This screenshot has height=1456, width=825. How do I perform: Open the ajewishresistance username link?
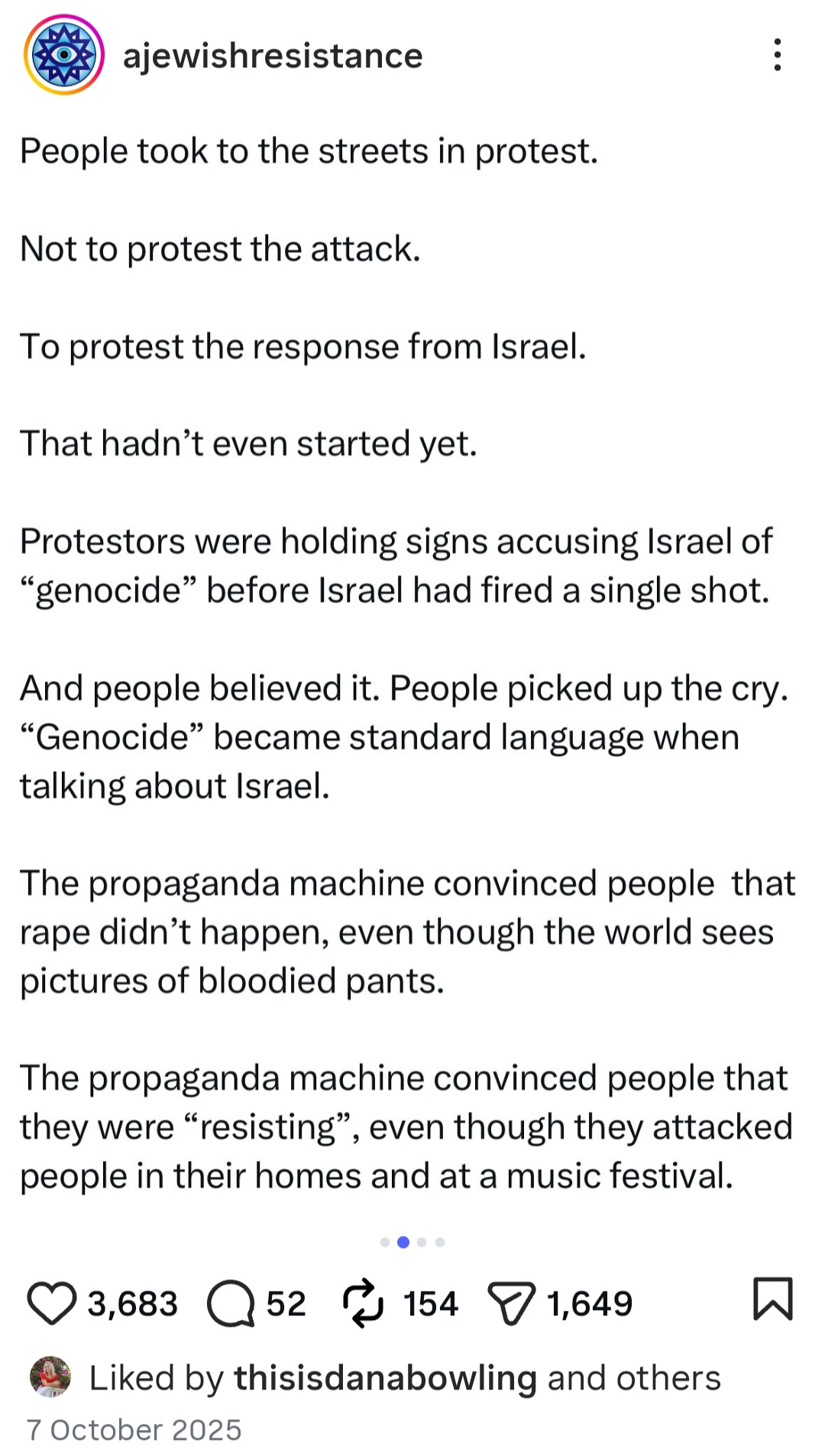tap(273, 56)
